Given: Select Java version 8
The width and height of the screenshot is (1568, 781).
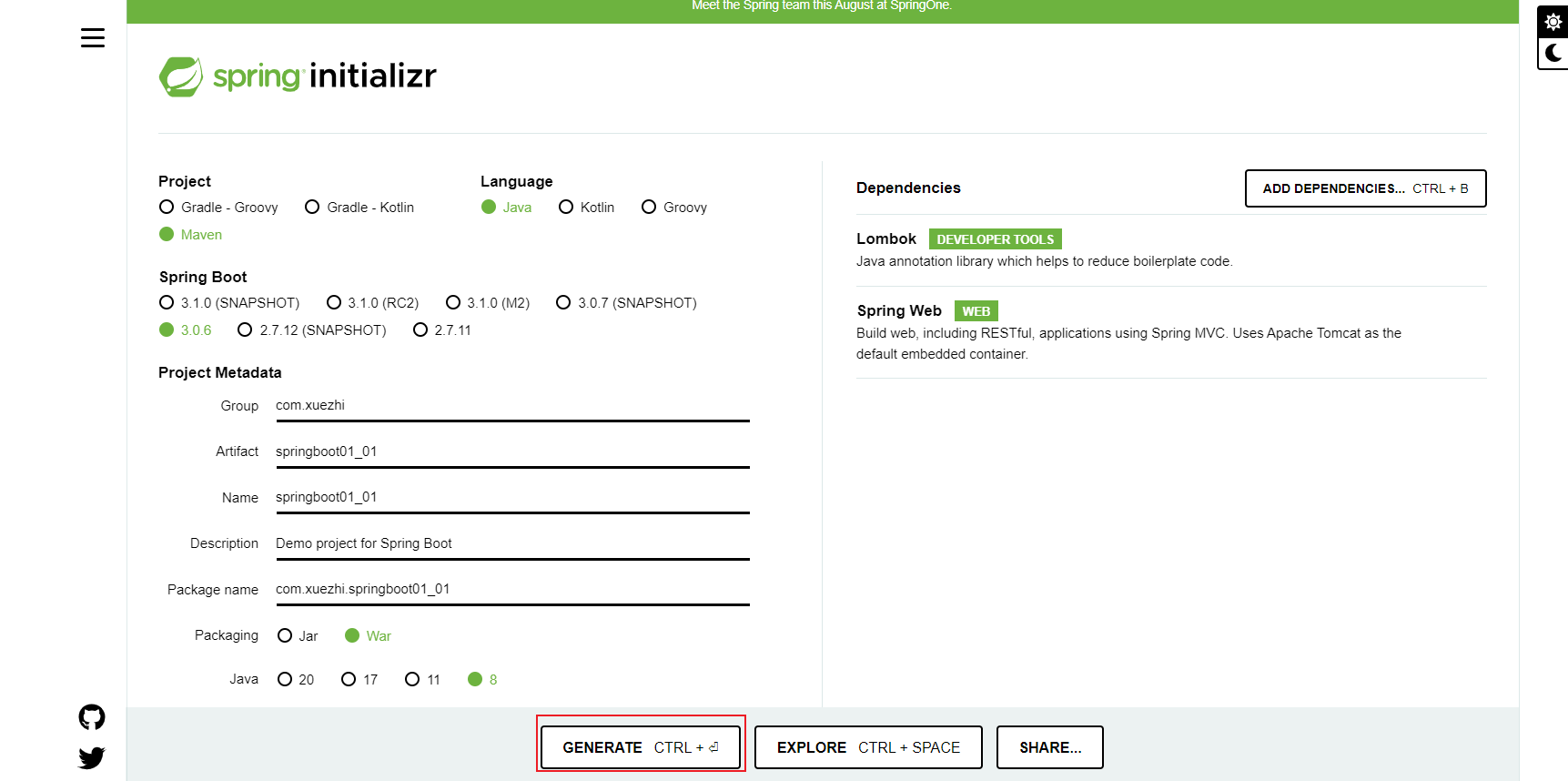Looking at the screenshot, I should click(482, 680).
